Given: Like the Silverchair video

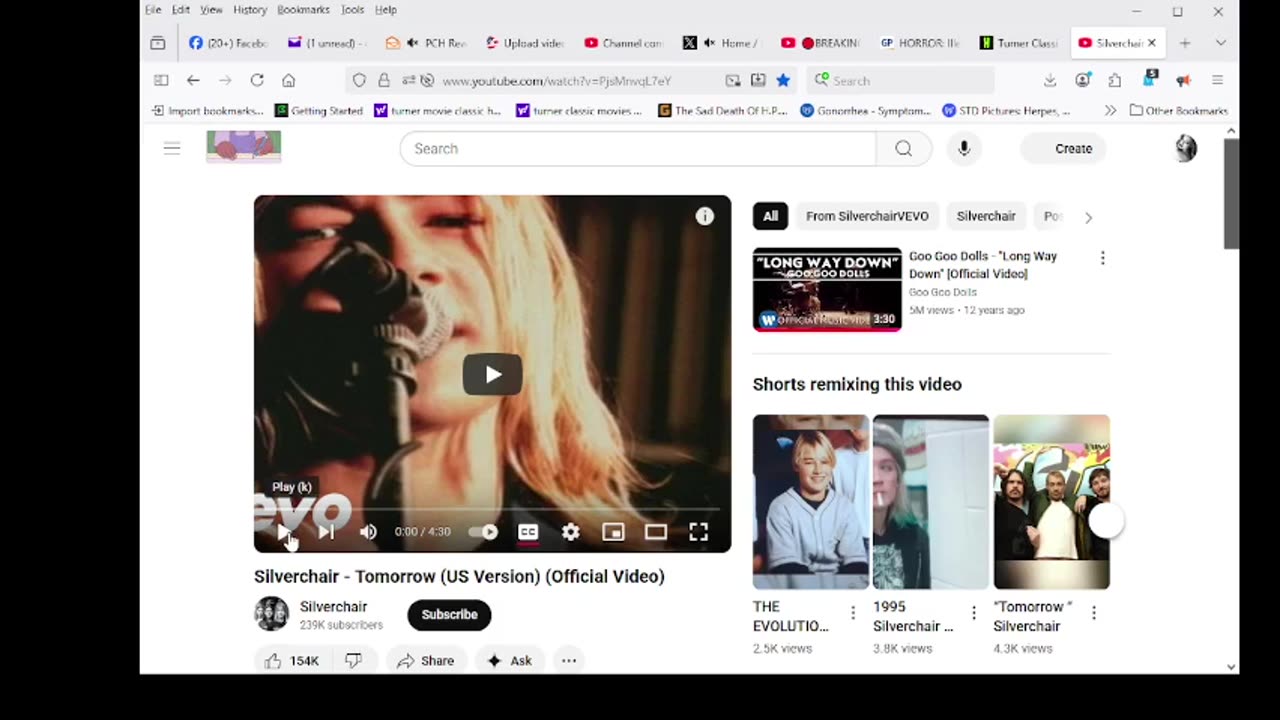Looking at the screenshot, I should click(x=291, y=661).
